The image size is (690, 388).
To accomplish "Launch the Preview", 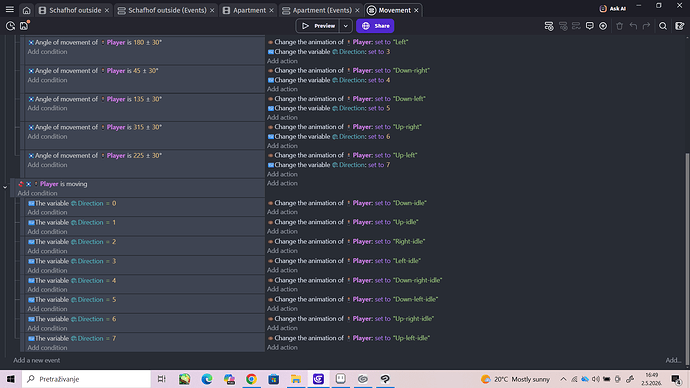I will click(318, 26).
